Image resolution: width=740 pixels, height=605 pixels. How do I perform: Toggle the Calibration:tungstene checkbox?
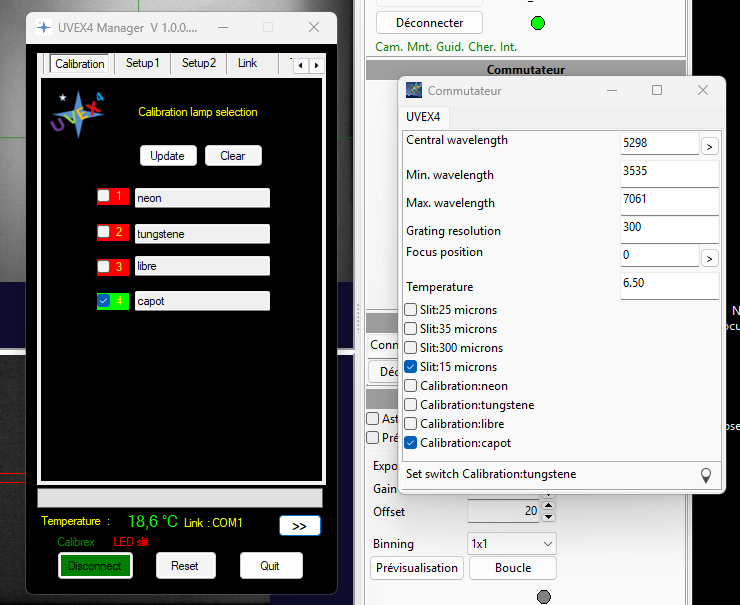411,405
